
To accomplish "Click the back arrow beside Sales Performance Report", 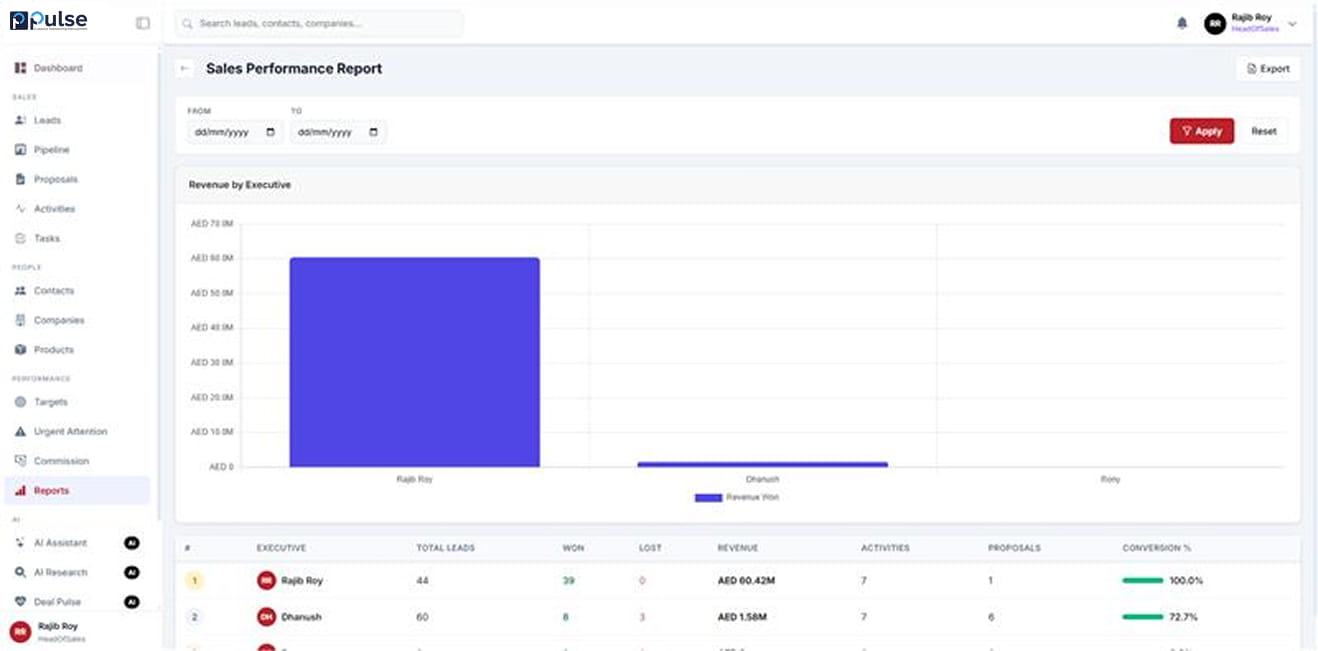I will click(x=185, y=69).
